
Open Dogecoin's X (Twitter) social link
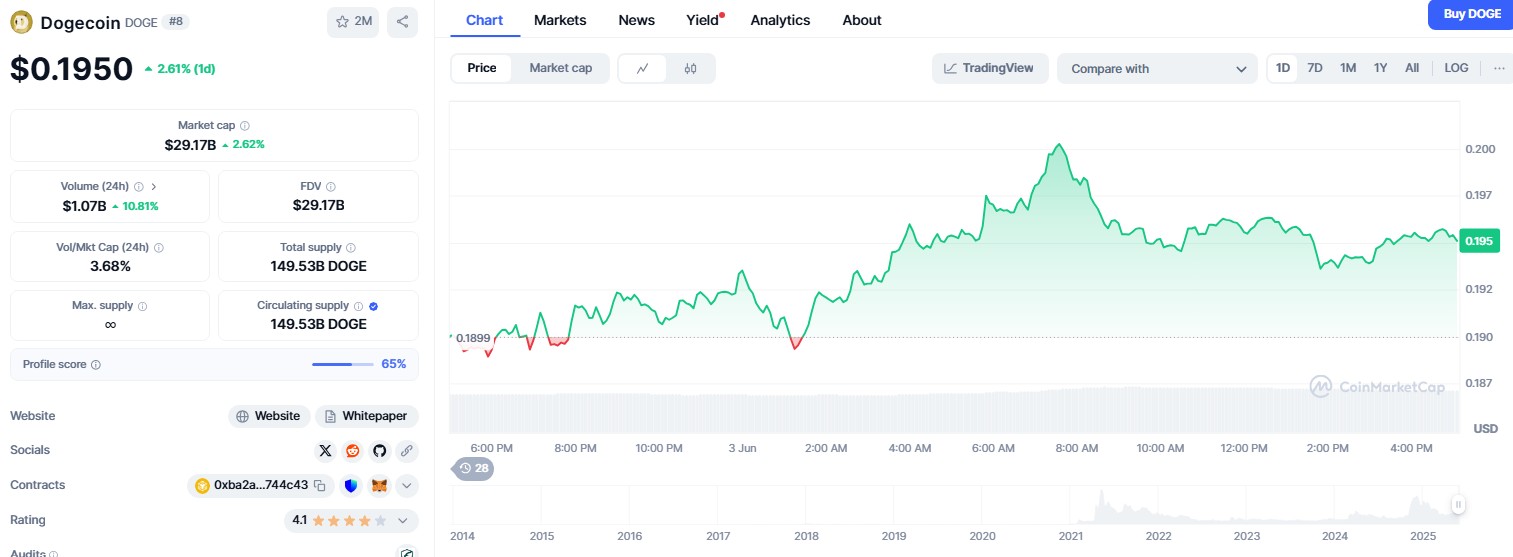tap(324, 451)
